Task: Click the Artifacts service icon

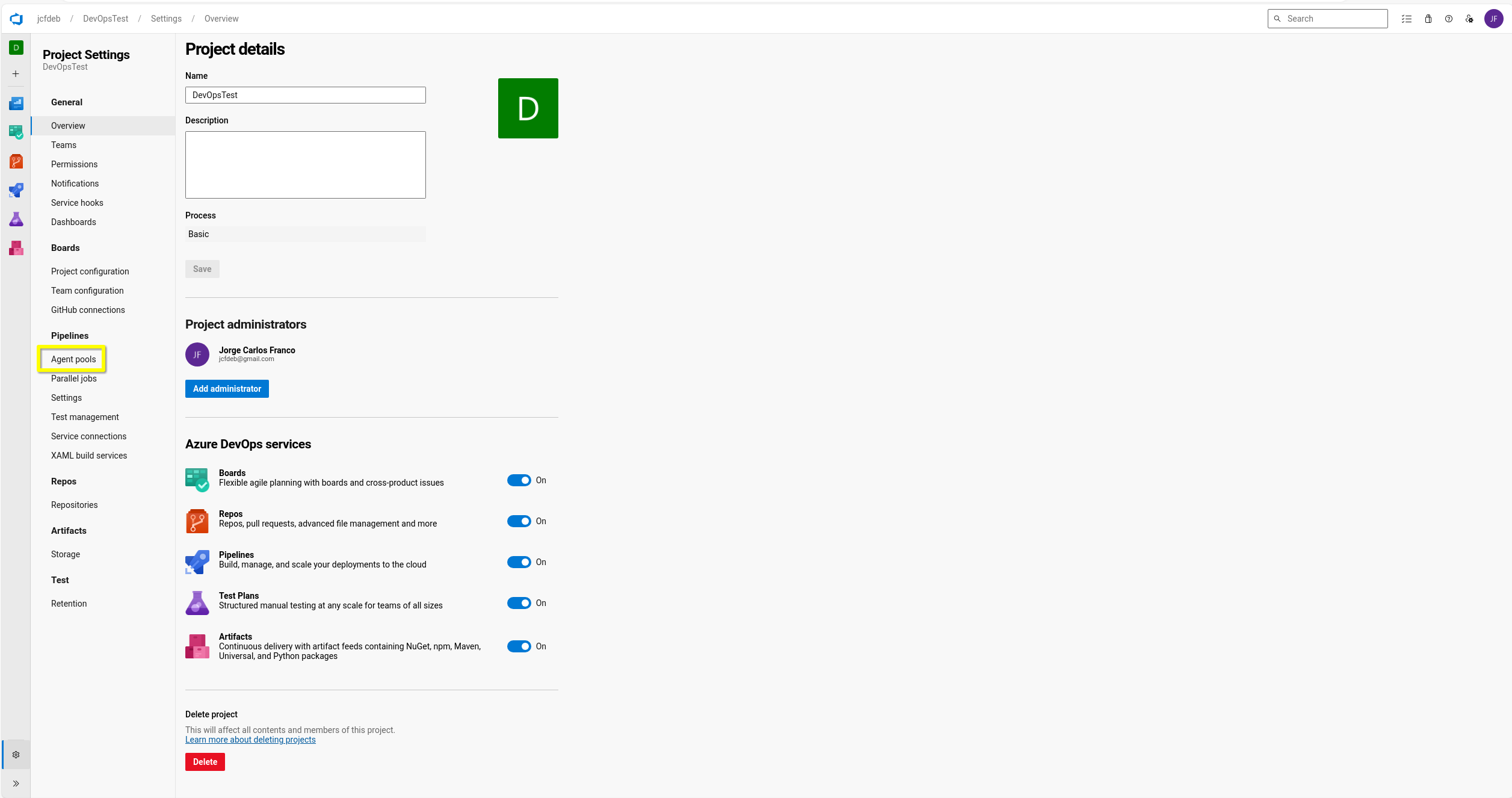Action: pos(197,646)
